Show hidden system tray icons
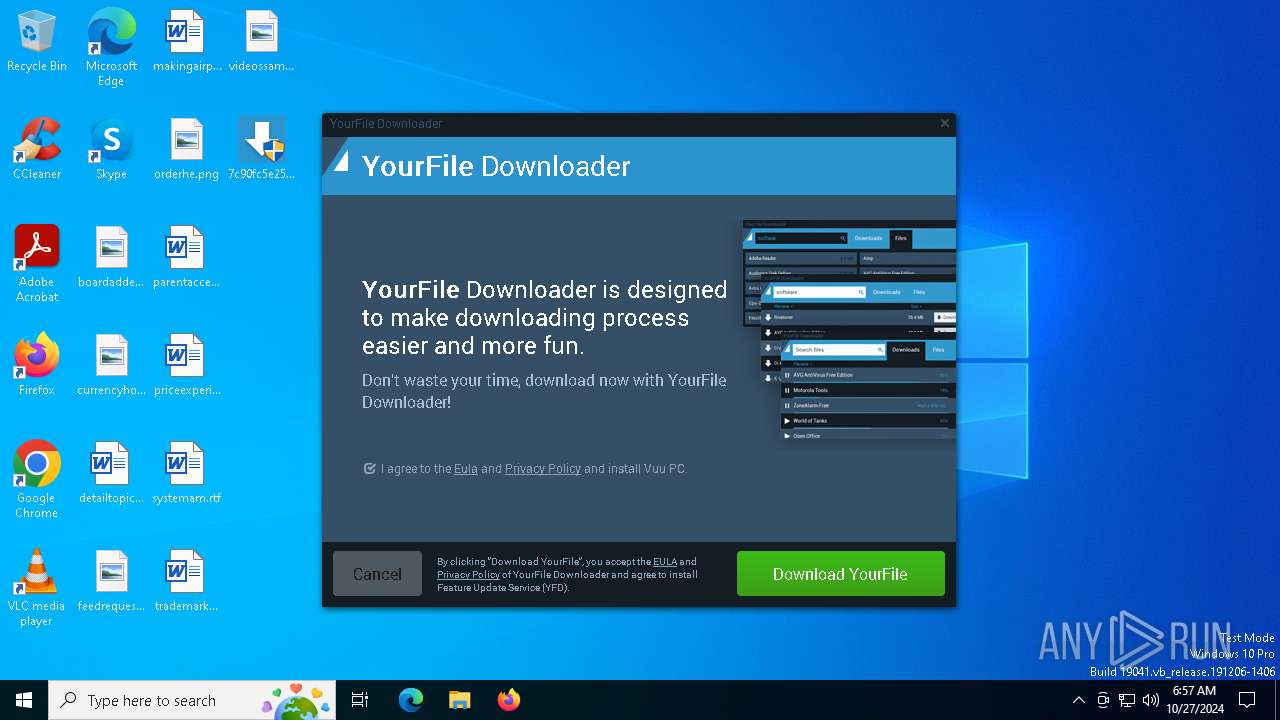 pos(1078,700)
